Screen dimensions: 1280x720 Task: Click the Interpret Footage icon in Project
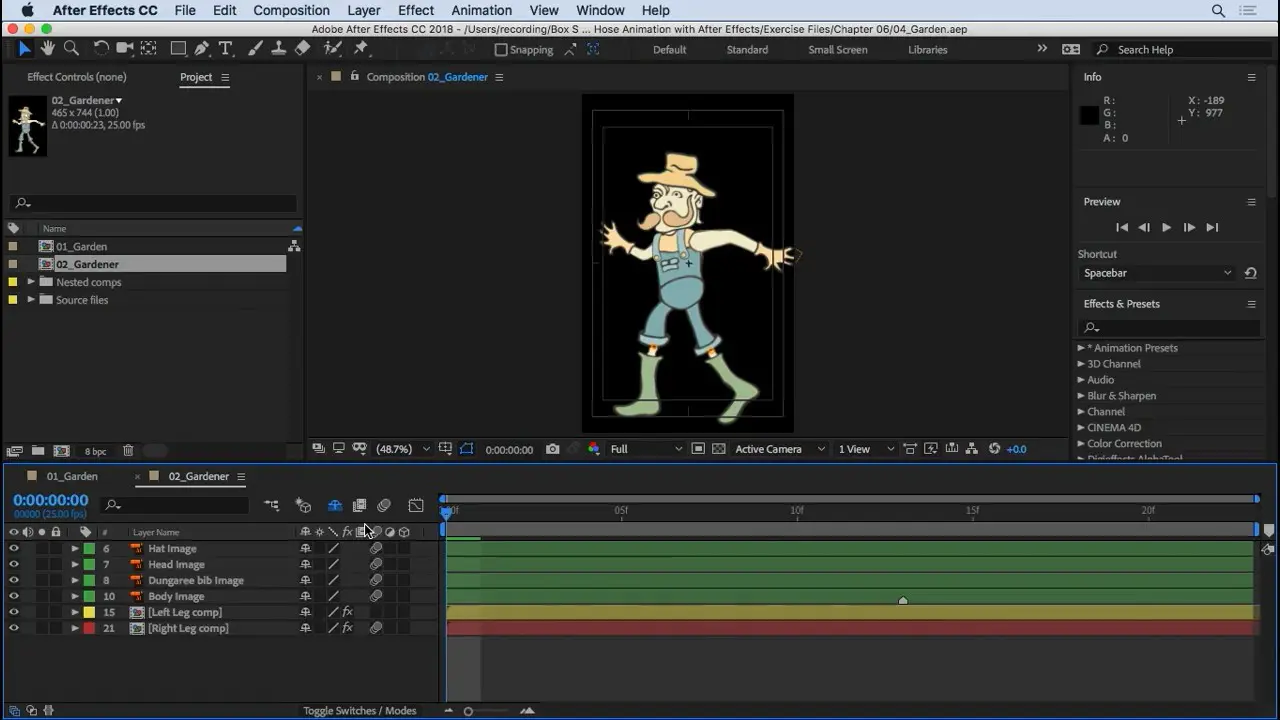coord(15,451)
